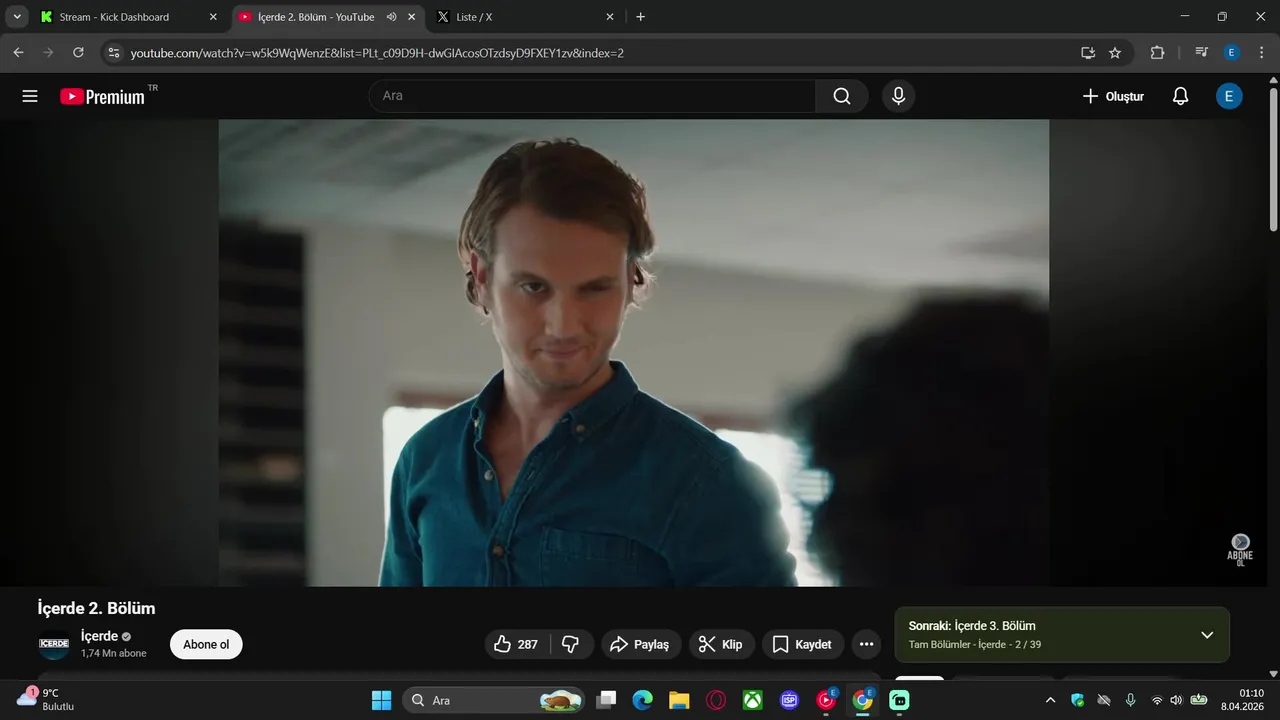Screen dimensions: 1280x720
Task: Create a clip with Klip button
Action: tap(721, 644)
